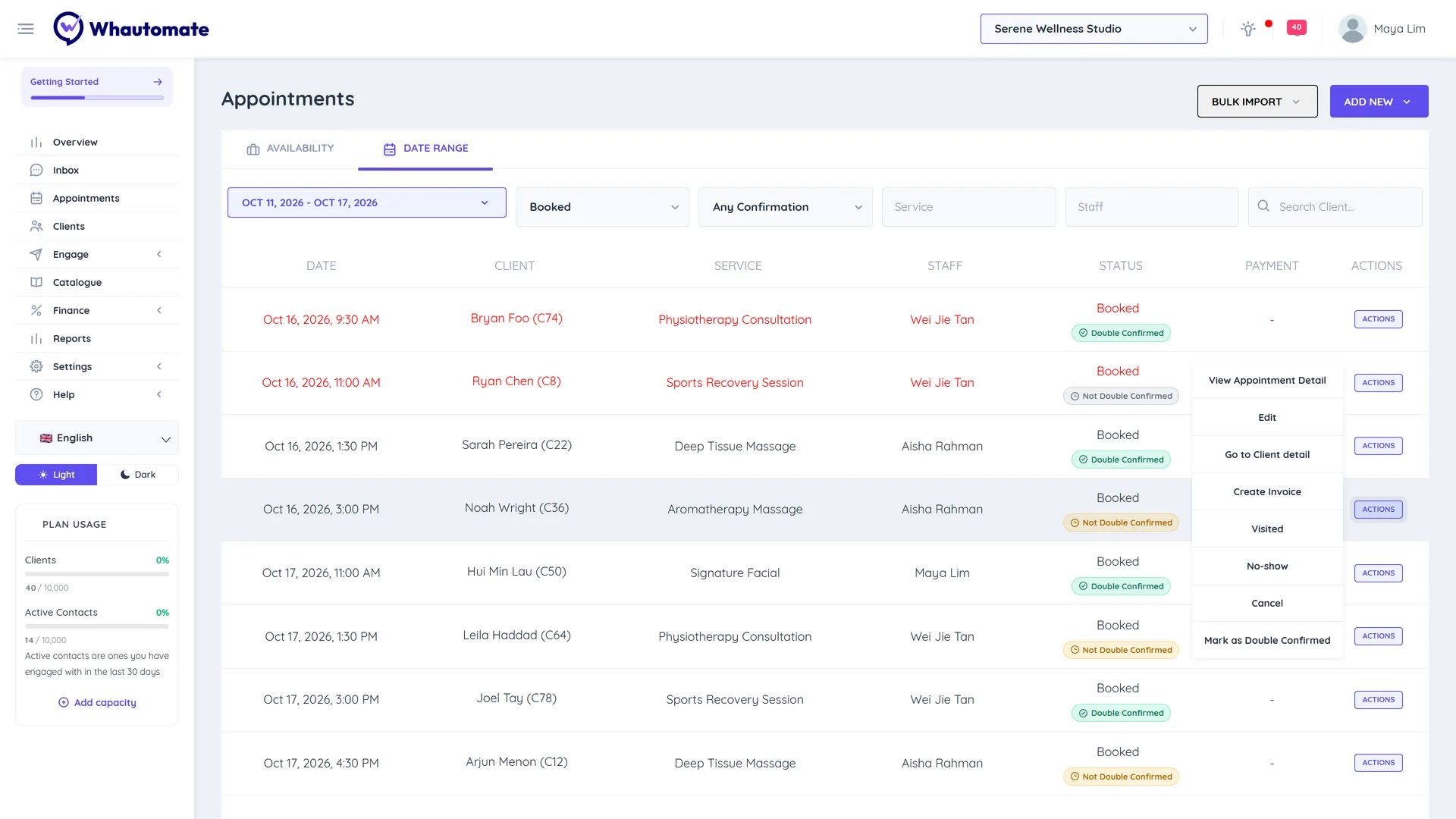The height and width of the screenshot is (819, 1456).
Task: Click the Clients plan usage bar
Action: click(x=97, y=574)
